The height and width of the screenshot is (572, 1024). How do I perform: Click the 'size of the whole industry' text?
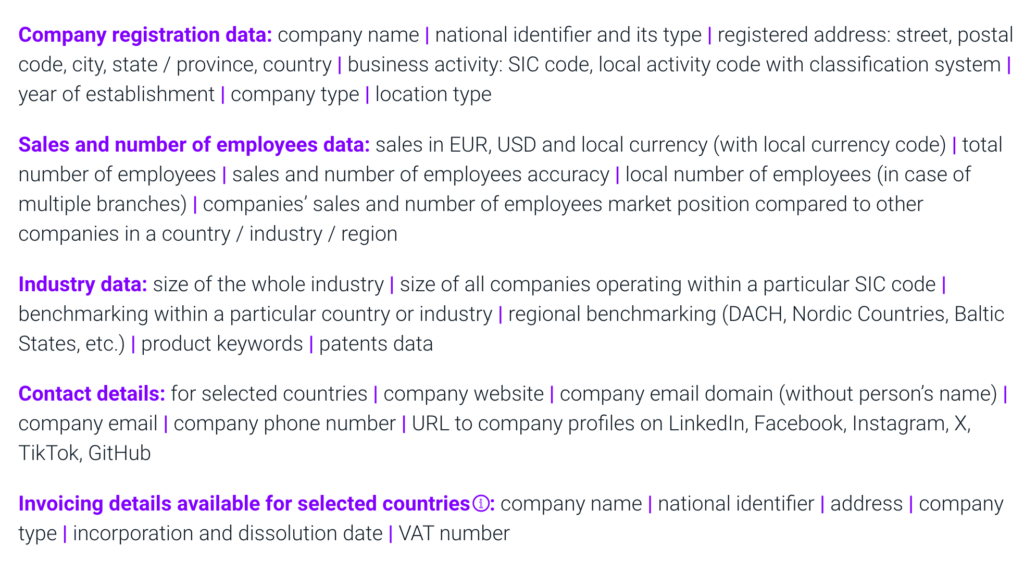[268, 284]
